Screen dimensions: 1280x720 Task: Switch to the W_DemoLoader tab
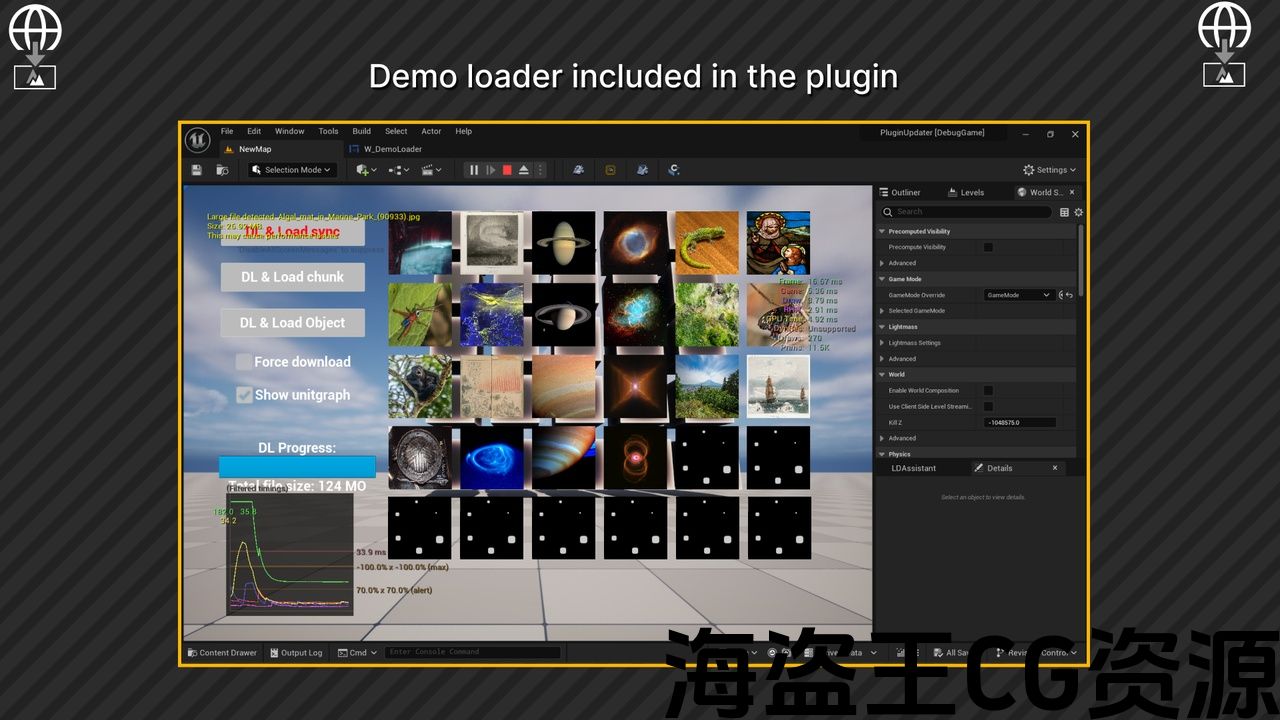point(392,149)
